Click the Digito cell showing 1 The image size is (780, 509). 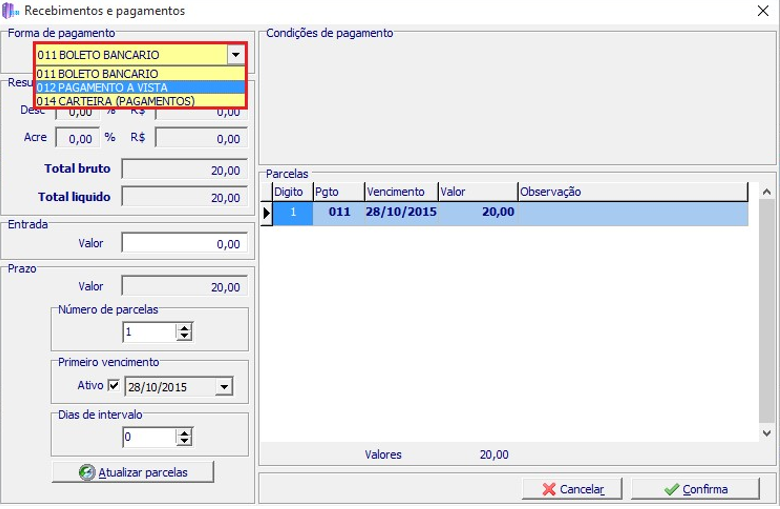coord(293,213)
